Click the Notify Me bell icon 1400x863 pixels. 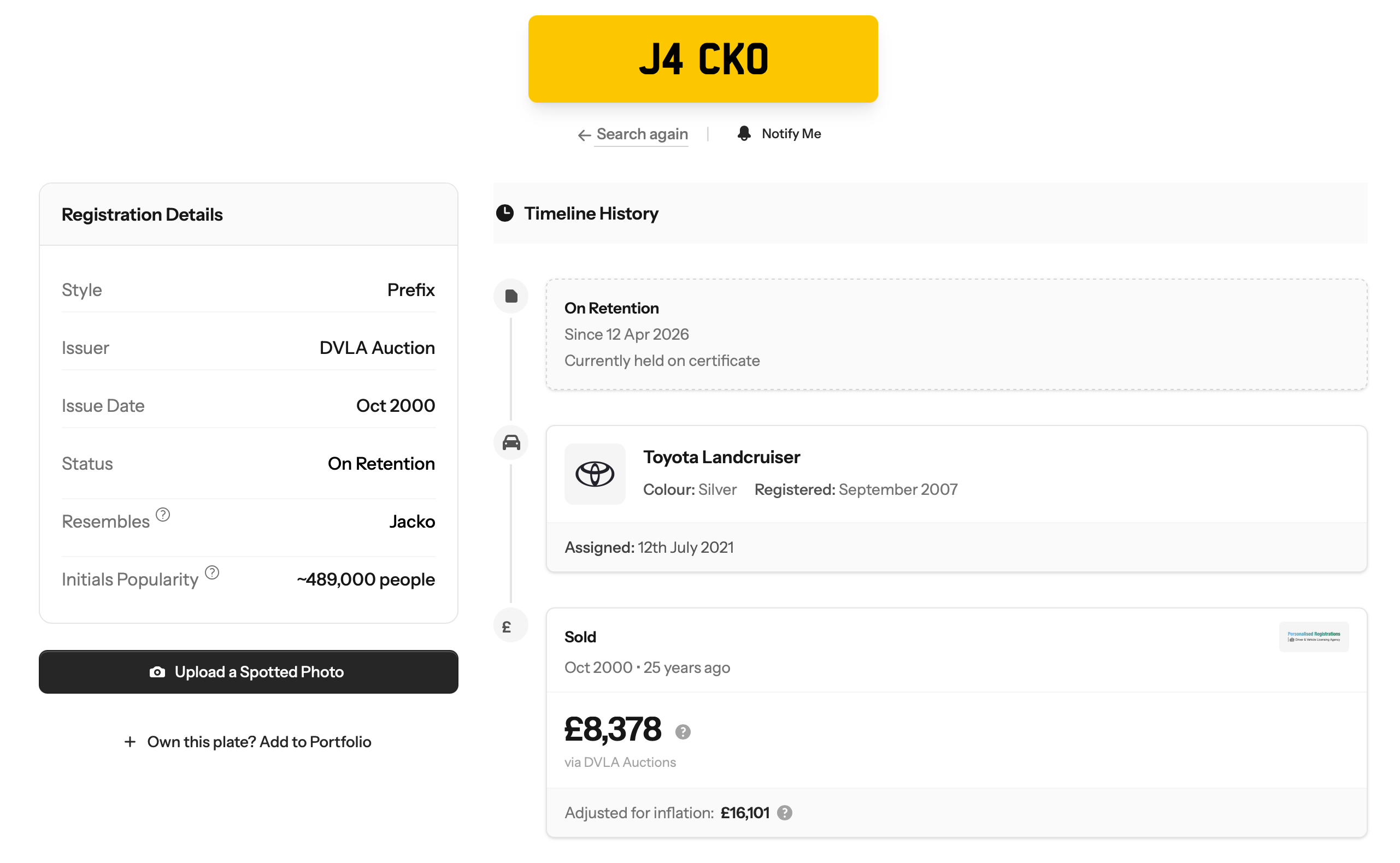743,134
